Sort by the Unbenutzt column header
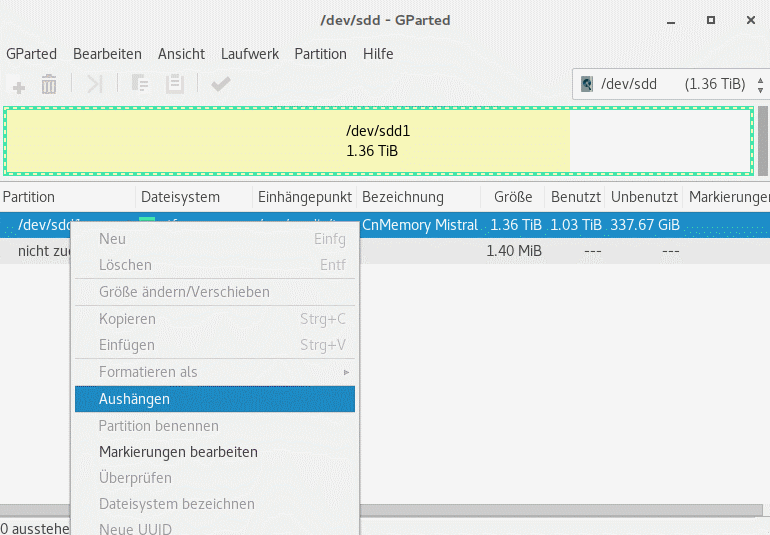Screen dimensions: 770x535 coord(644,197)
